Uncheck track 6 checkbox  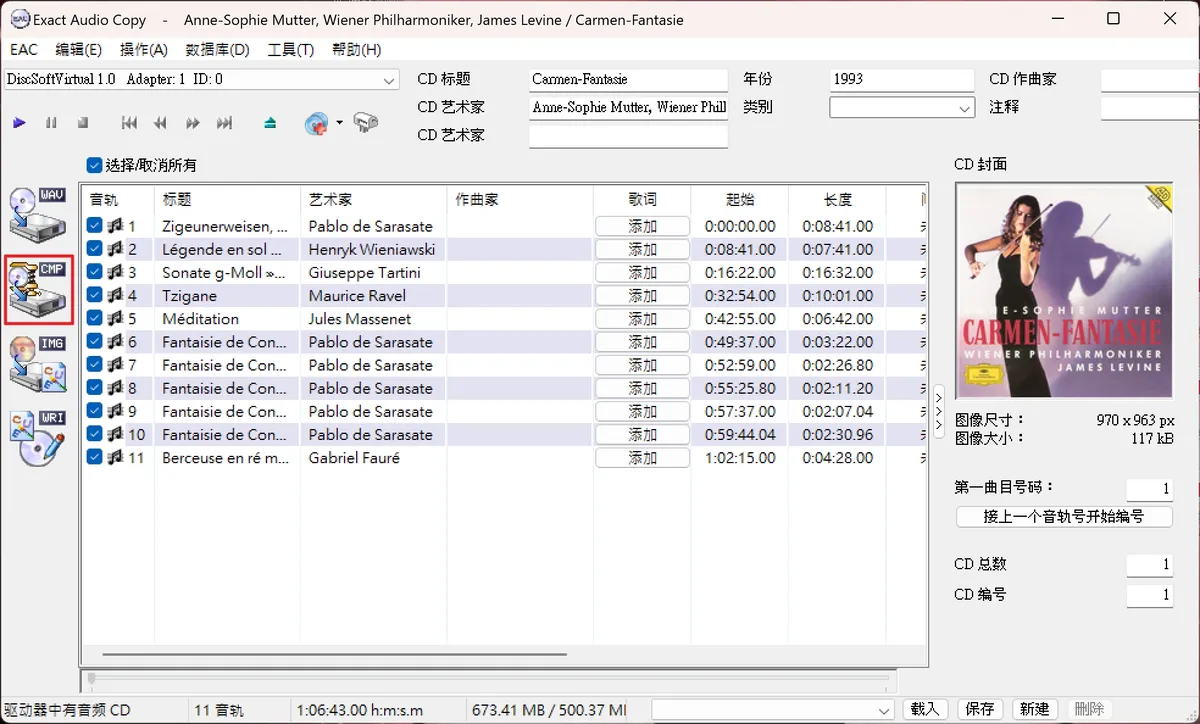[94, 342]
